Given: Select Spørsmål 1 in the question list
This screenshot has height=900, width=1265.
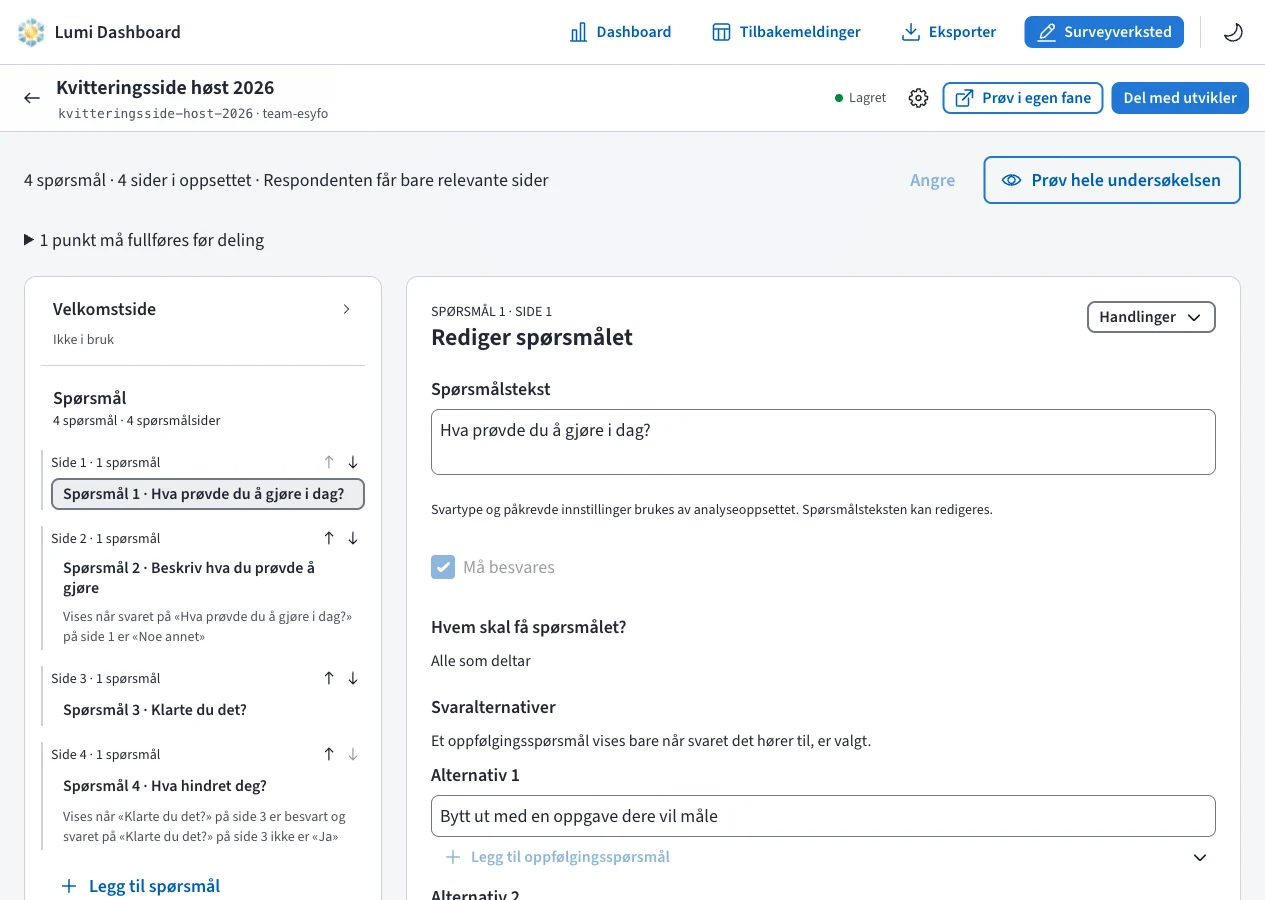Looking at the screenshot, I should tap(208, 494).
